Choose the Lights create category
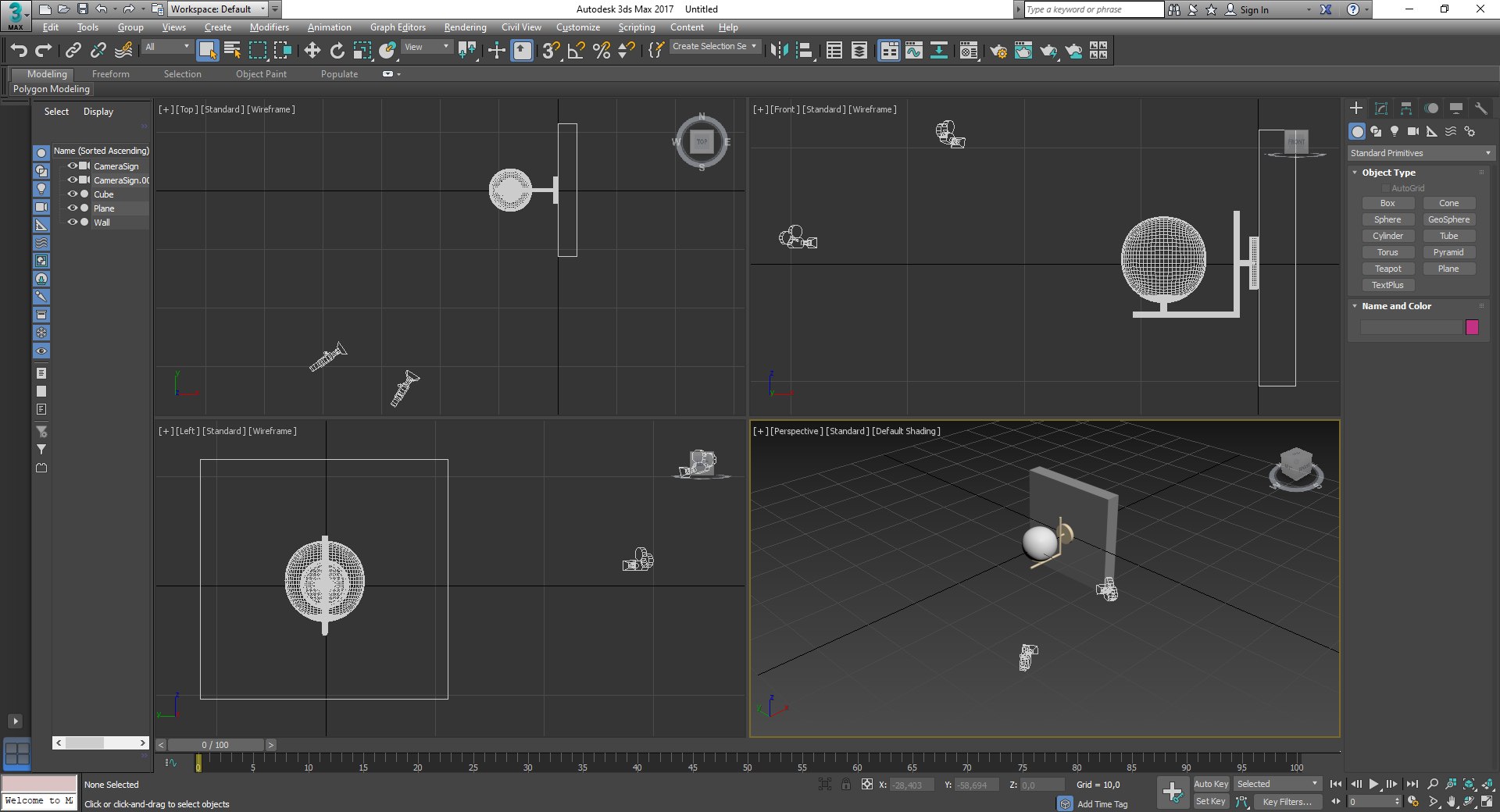 coord(1395,131)
